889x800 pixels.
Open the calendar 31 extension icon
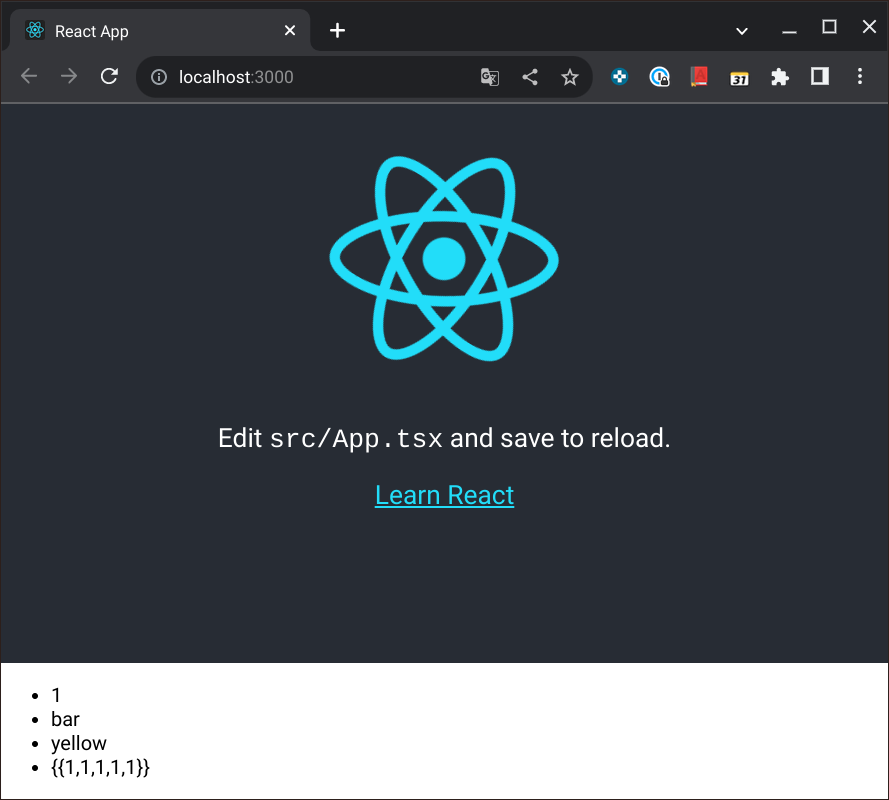[739, 77]
